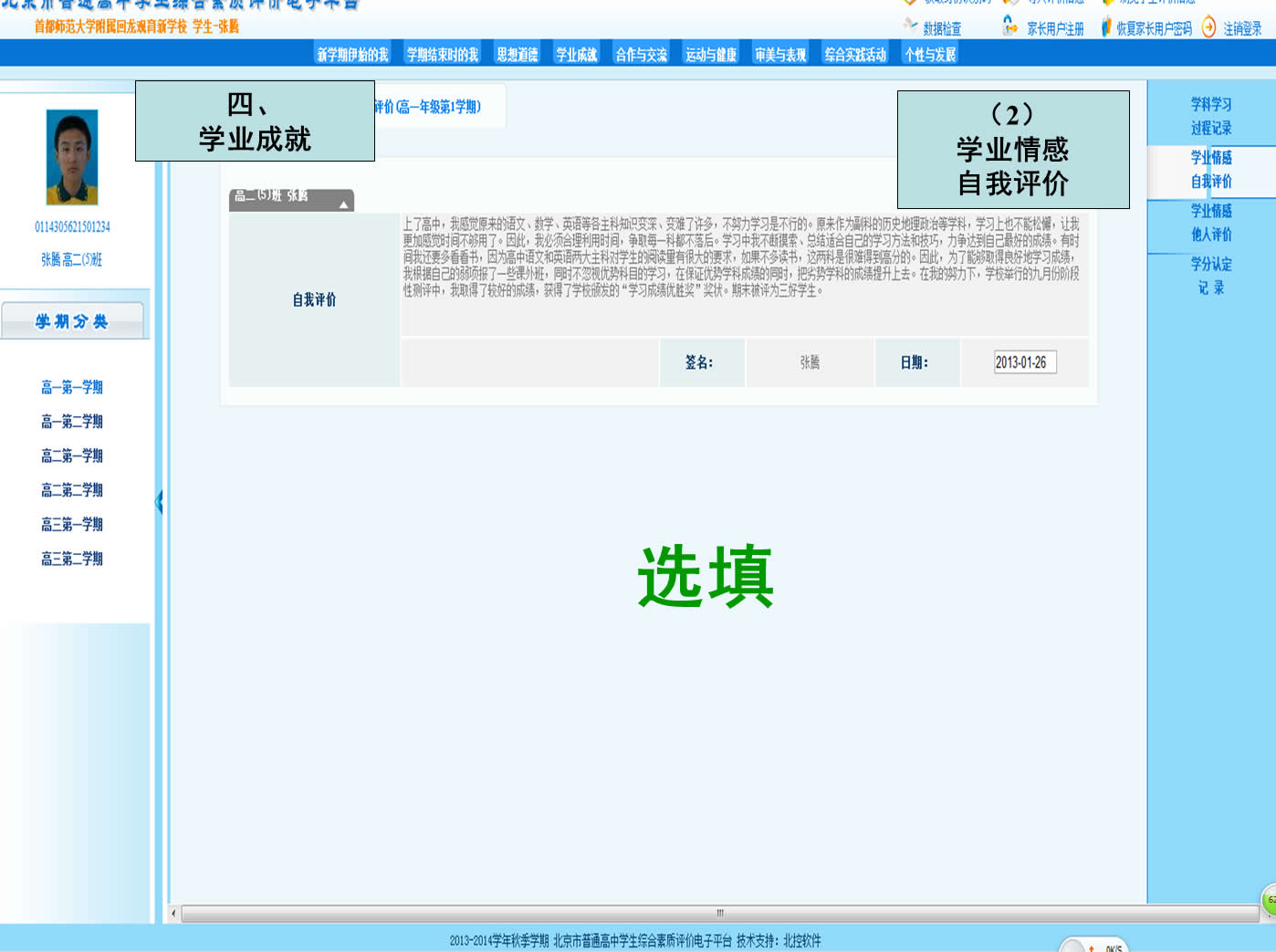
Task: Click the 评价(高一年级第1学期) tab
Action: (427, 107)
